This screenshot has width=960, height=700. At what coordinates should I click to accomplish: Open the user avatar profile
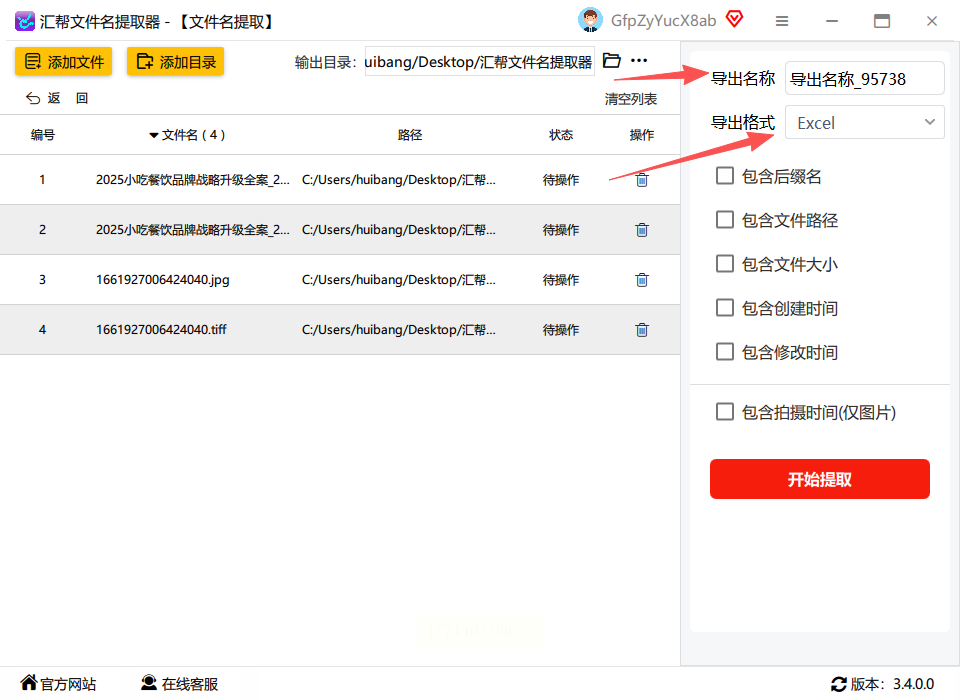[590, 20]
